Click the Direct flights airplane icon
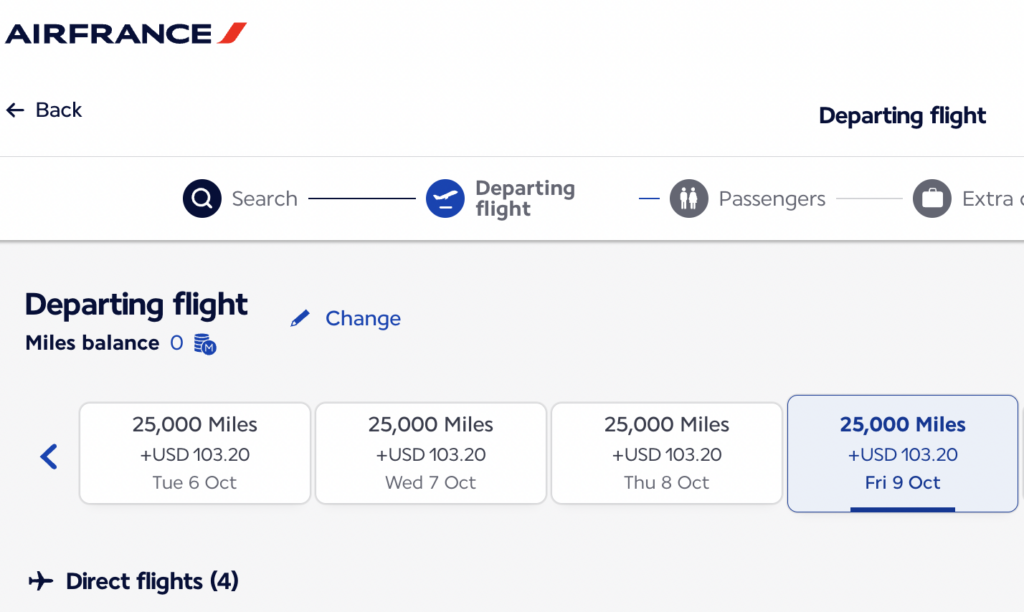This screenshot has width=1024, height=612. [40, 581]
